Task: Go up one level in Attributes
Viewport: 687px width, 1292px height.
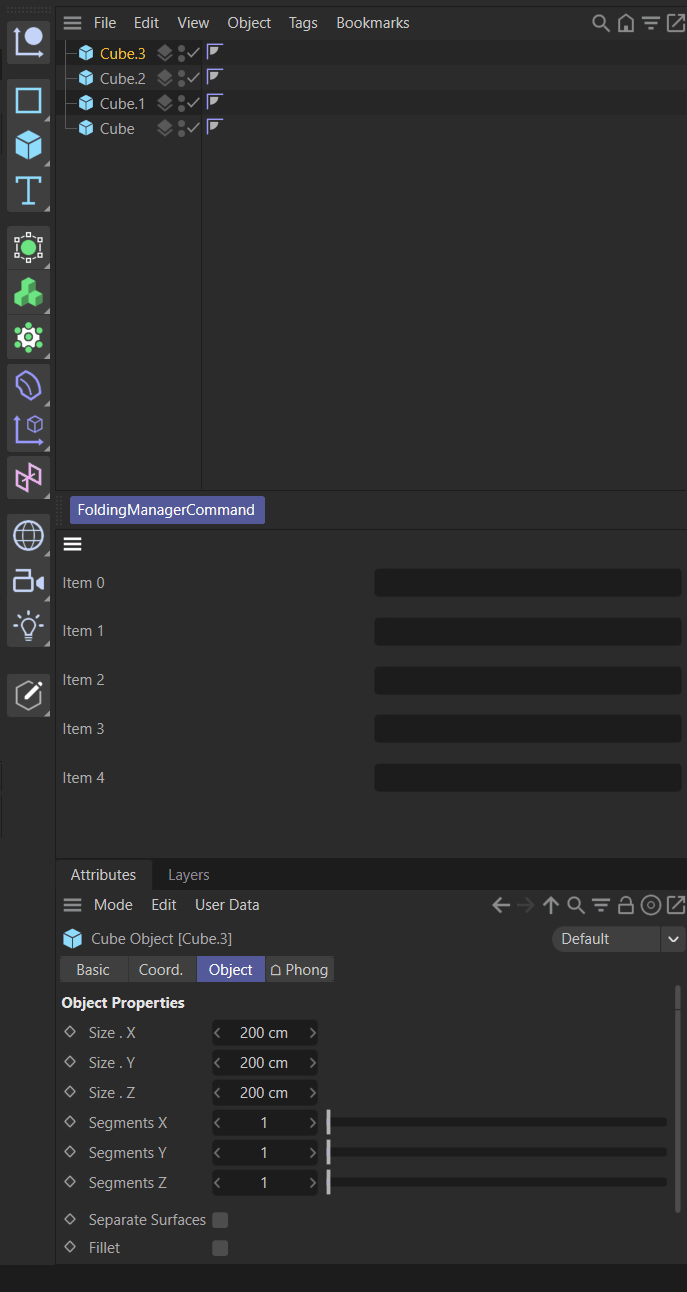Action: point(551,905)
